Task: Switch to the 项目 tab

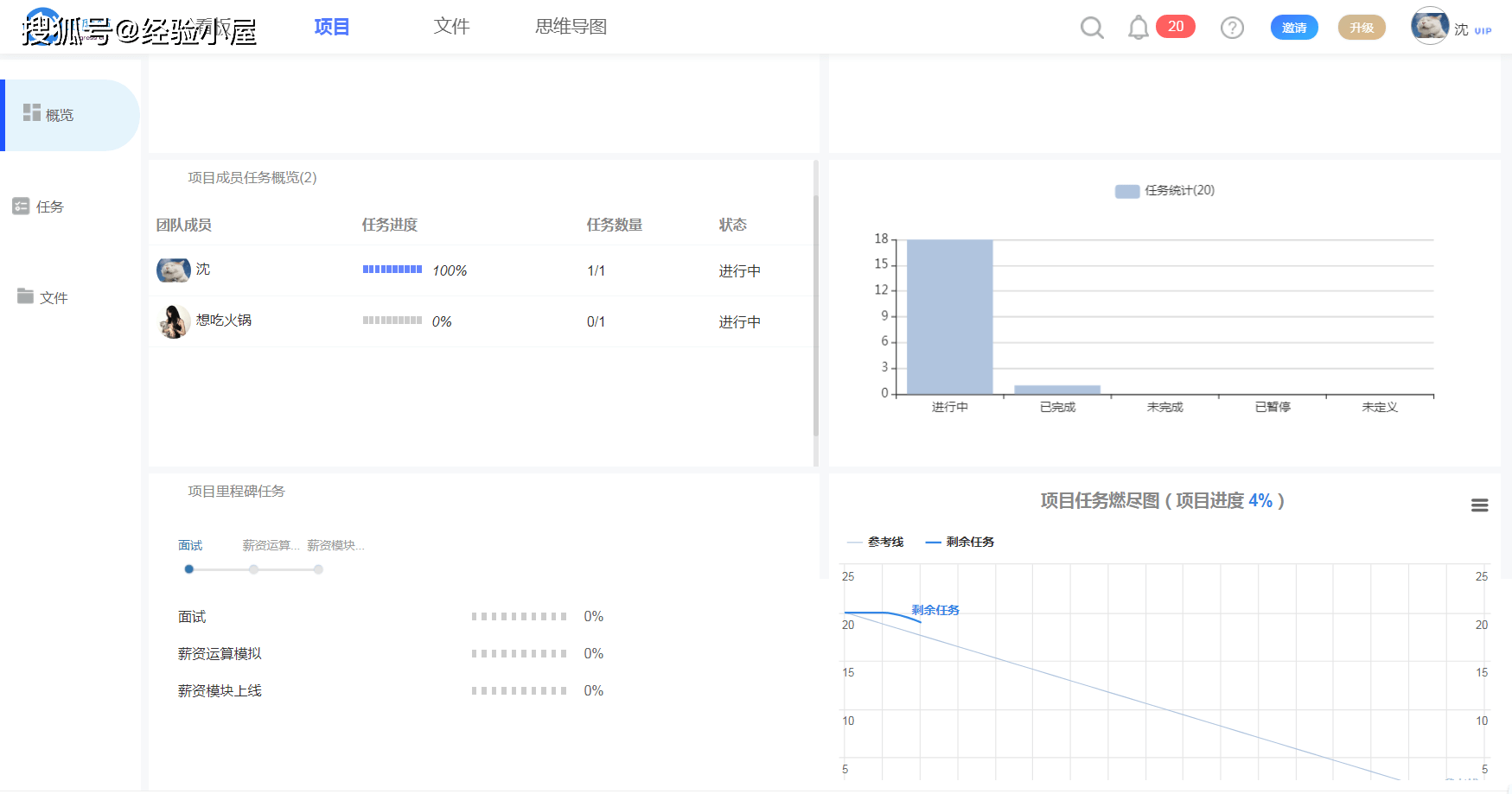Action: (331, 27)
